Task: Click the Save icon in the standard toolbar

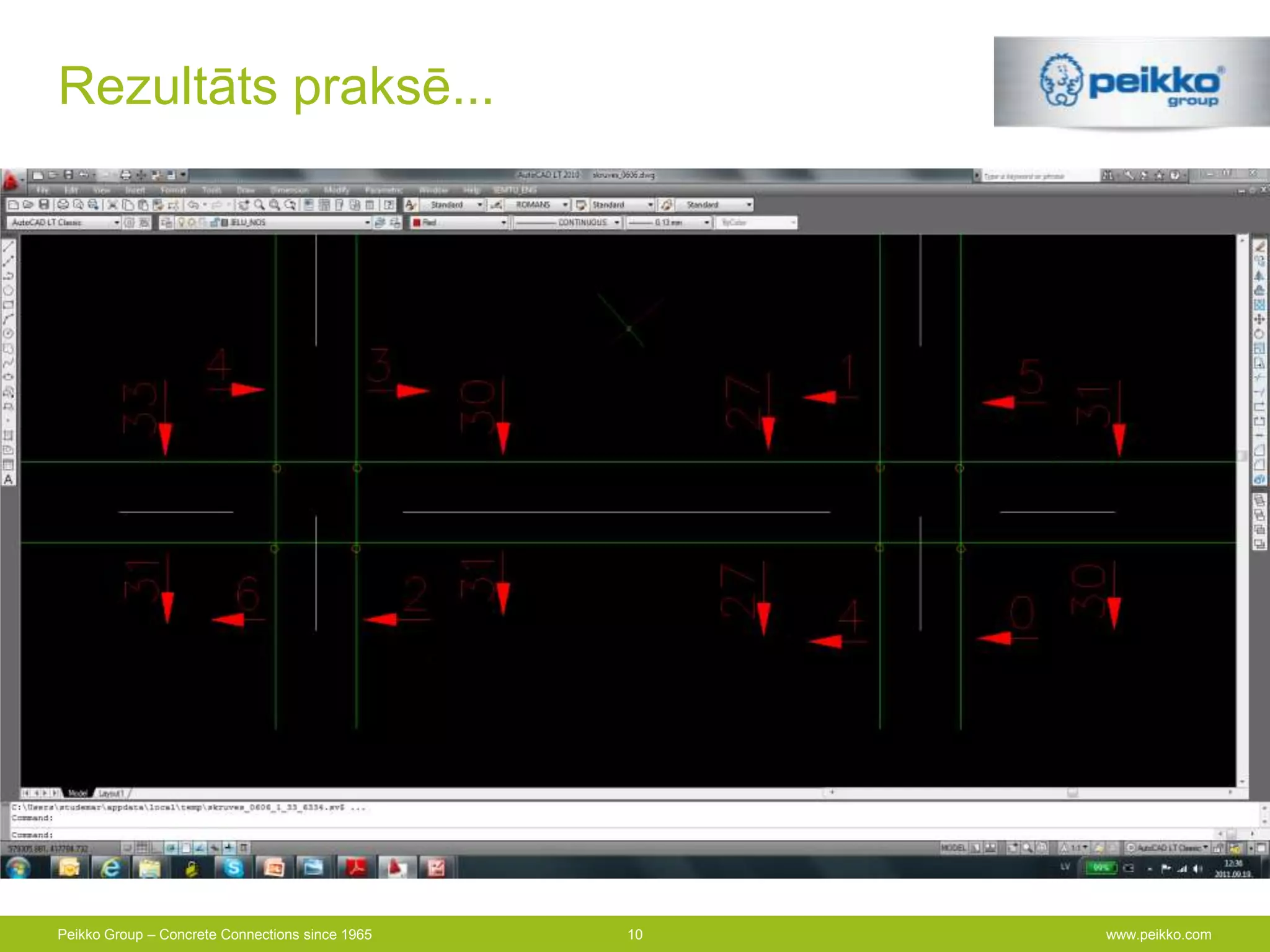Action: coord(43,205)
